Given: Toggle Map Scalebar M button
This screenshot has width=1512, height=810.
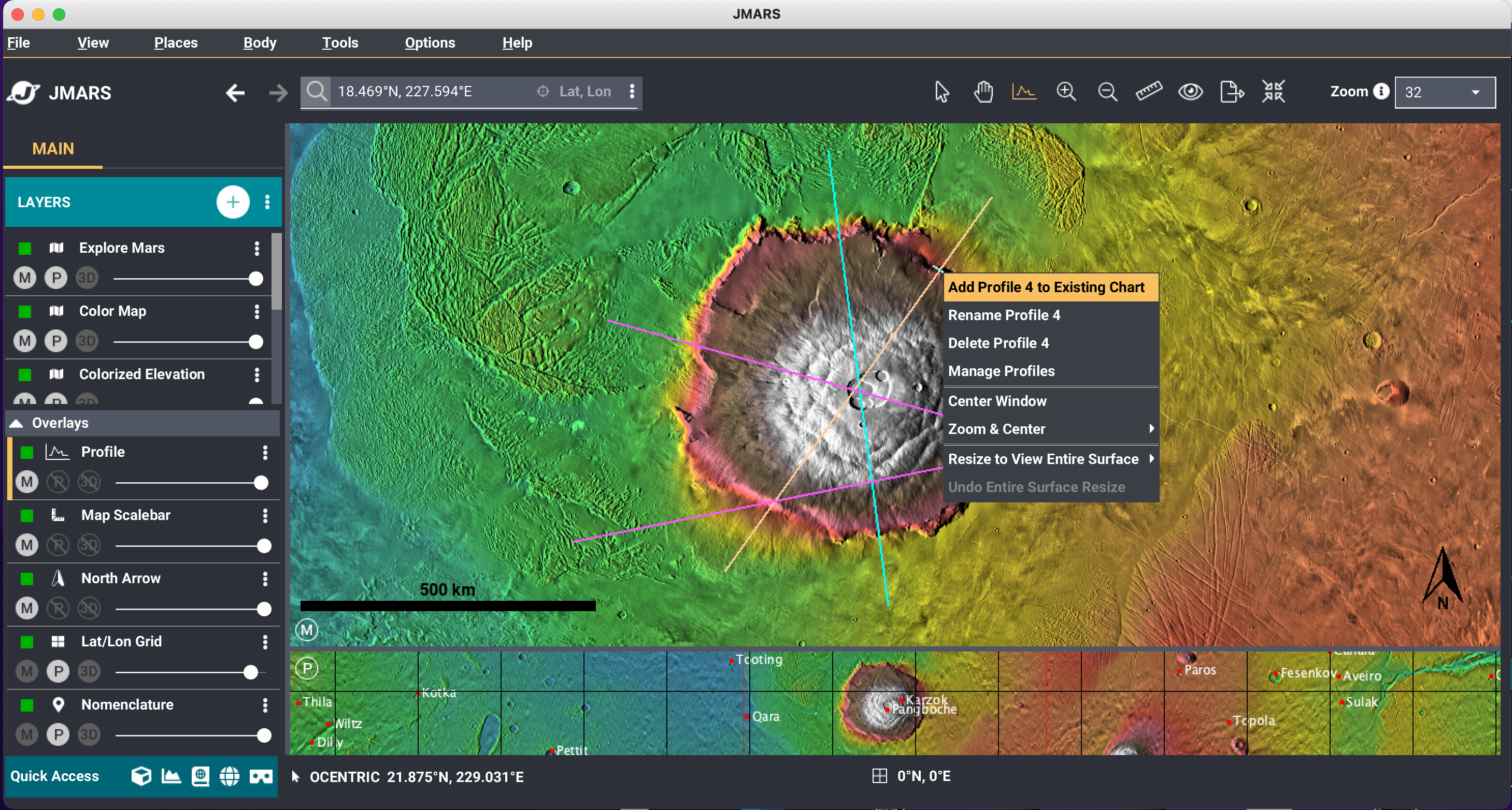Looking at the screenshot, I should point(27,545).
